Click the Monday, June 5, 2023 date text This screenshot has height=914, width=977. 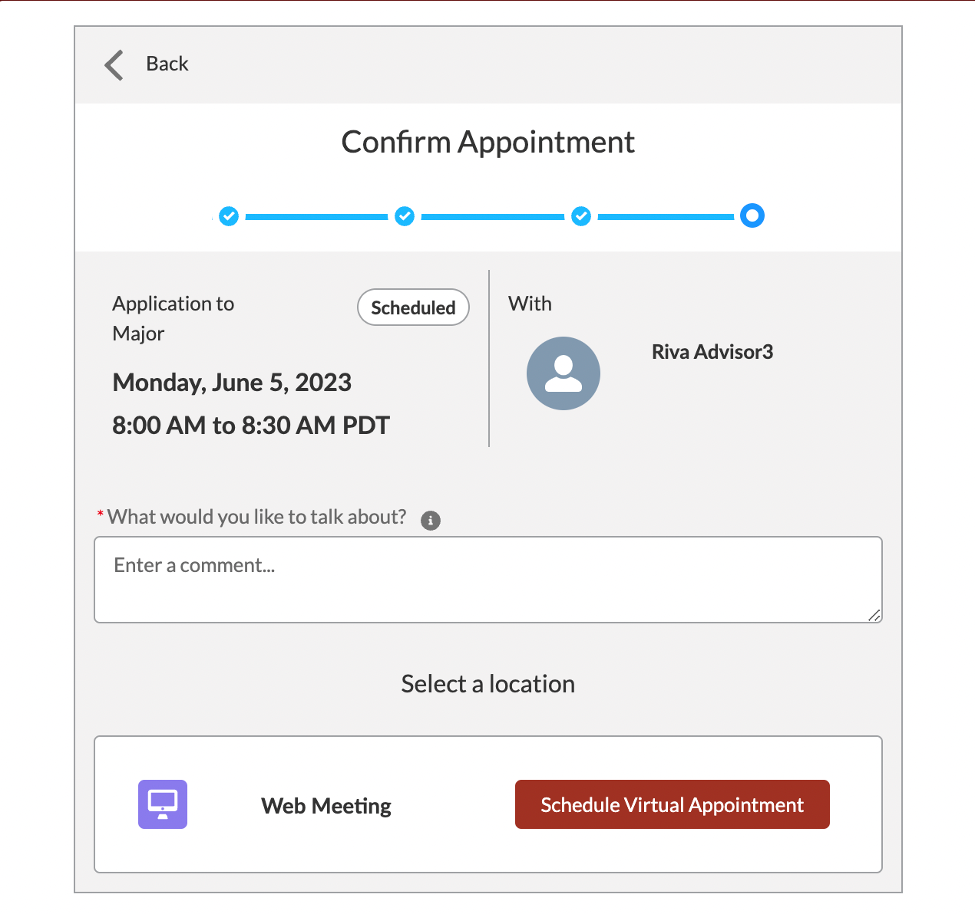(x=232, y=382)
